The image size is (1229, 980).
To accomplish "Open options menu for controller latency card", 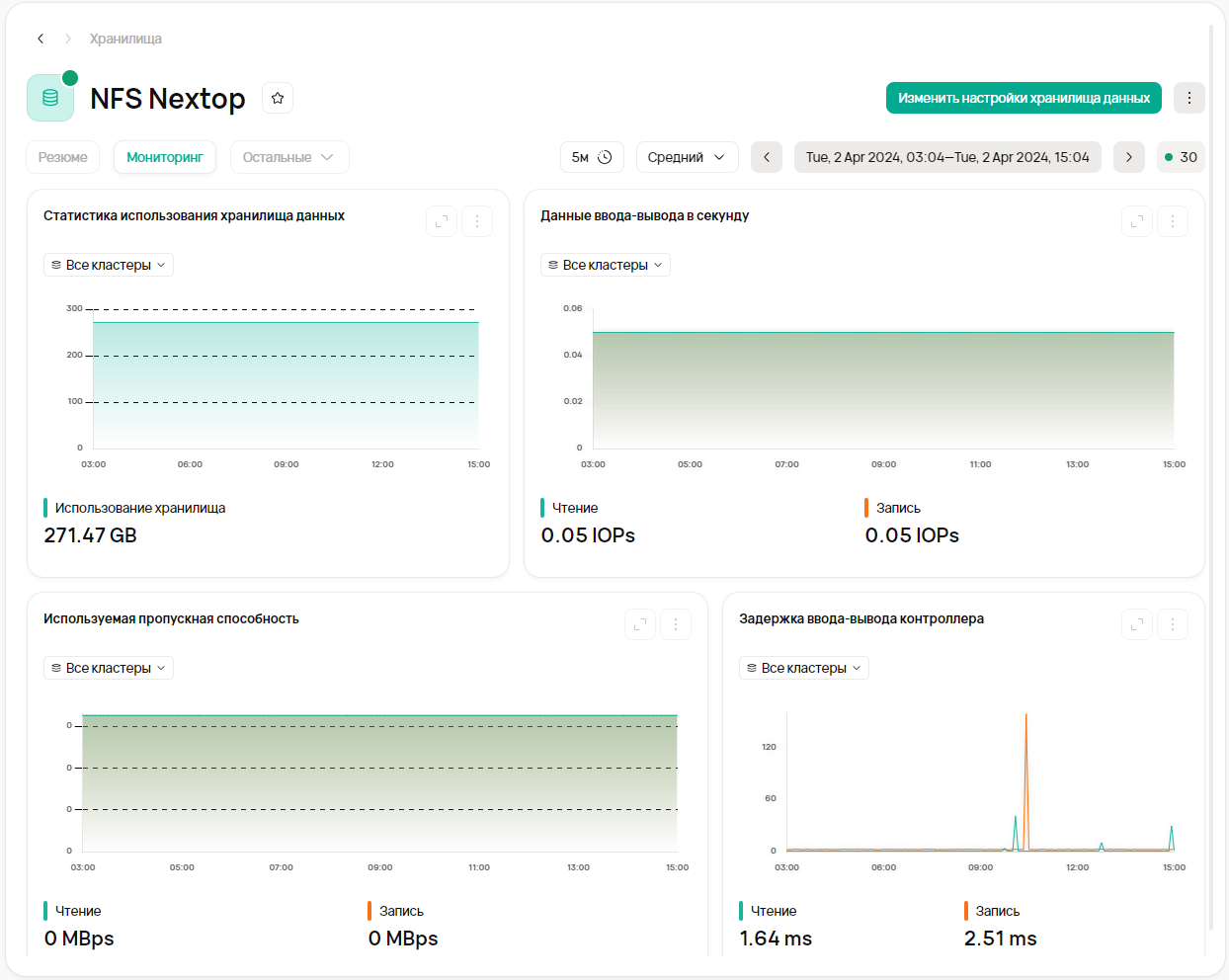I will pos(1173,624).
